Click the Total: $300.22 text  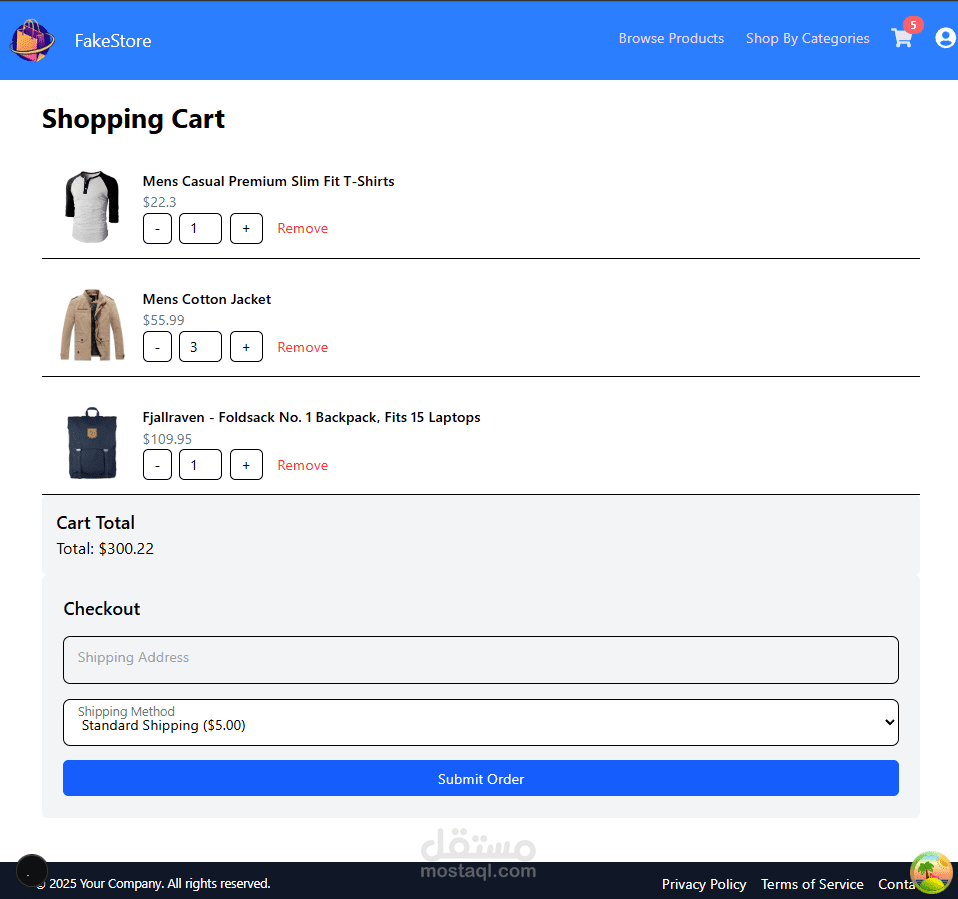click(105, 549)
